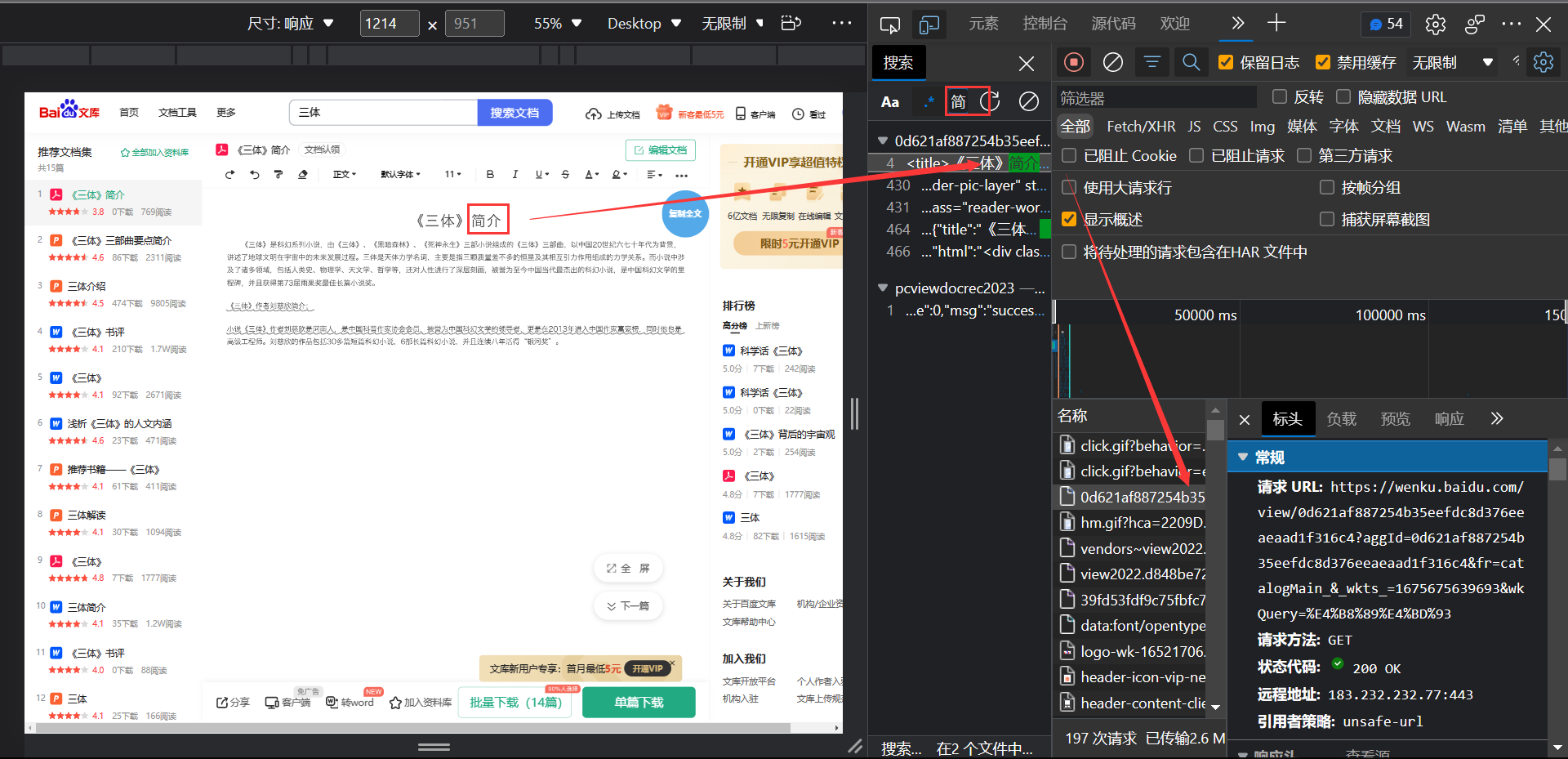Open DevTools settings gear in top bar
The width and height of the screenshot is (1568, 759).
pos(1436,25)
